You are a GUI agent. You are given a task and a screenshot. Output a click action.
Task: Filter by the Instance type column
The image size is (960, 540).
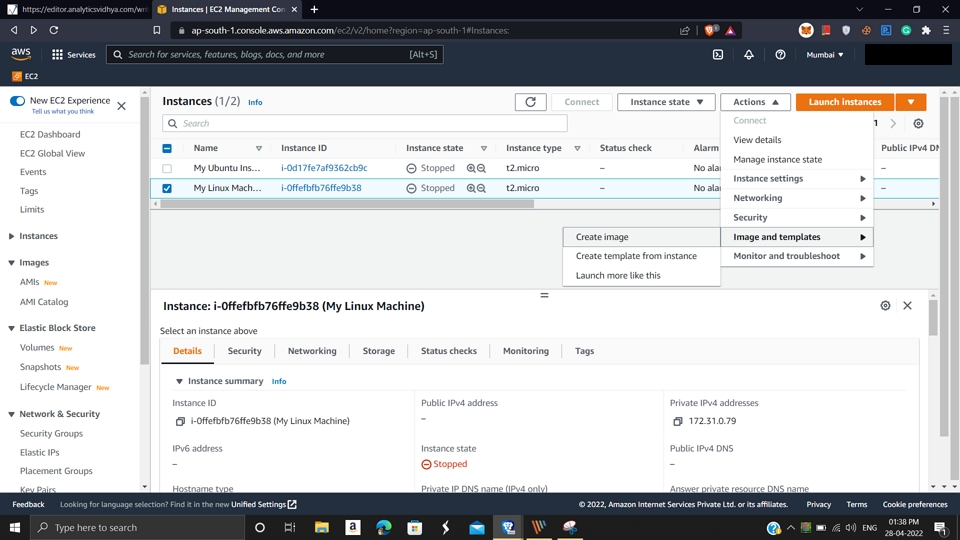click(577, 148)
